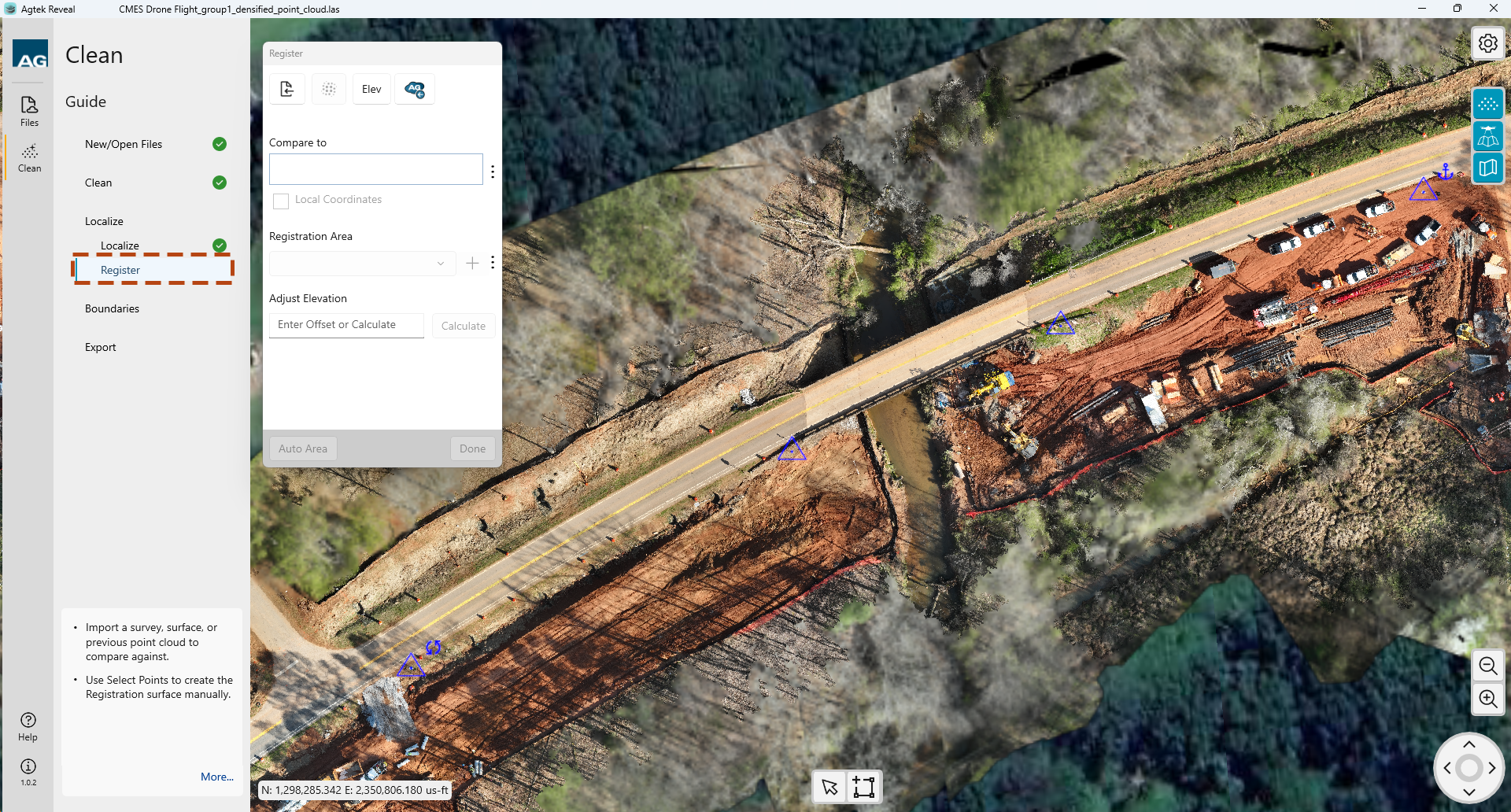Toggle the map view icon
The height and width of the screenshot is (812, 1511).
click(1487, 168)
